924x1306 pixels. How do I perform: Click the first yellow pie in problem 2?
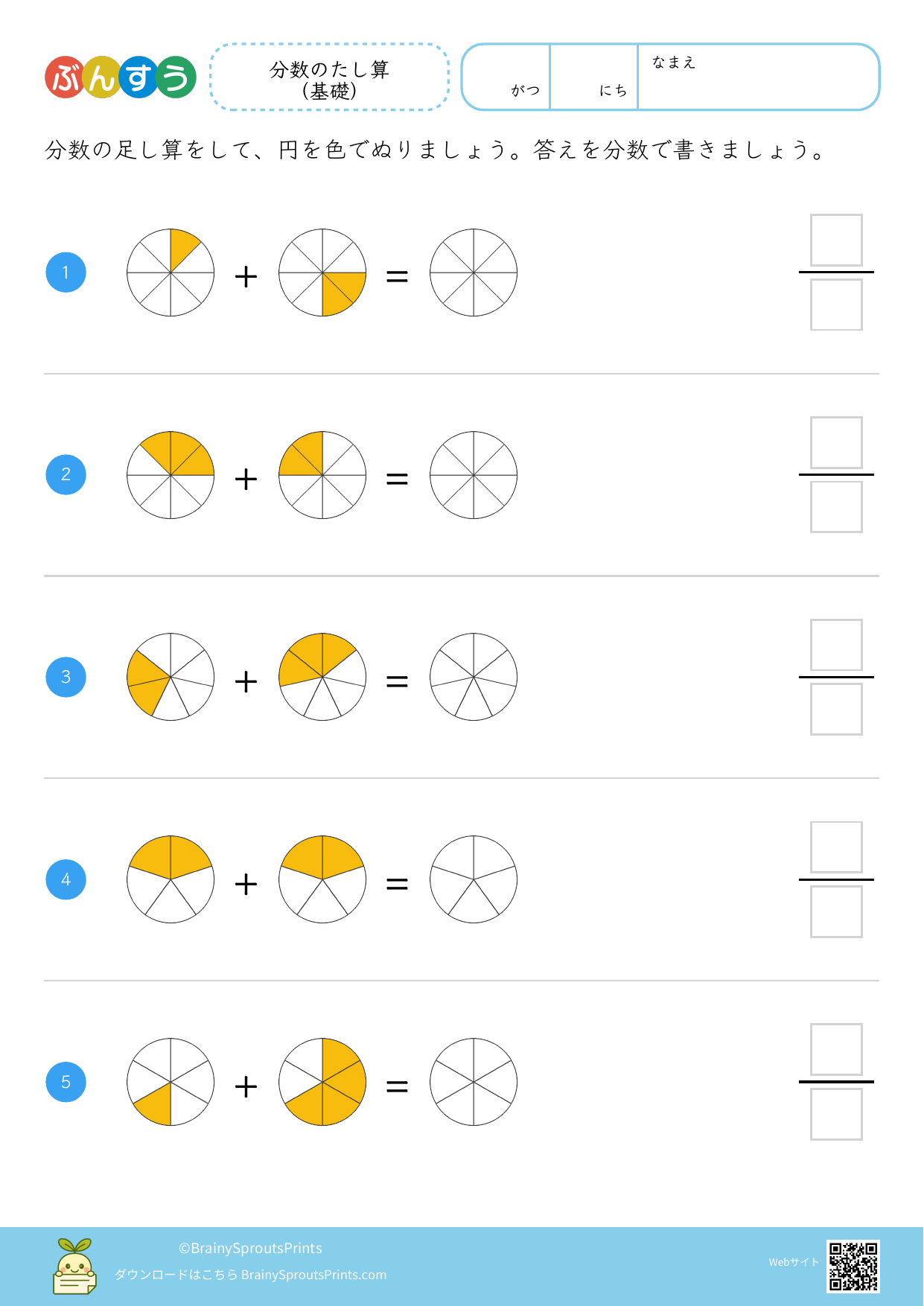coord(171,475)
